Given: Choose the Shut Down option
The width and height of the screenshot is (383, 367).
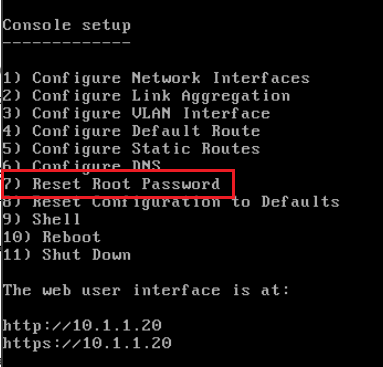Looking at the screenshot, I should click(67, 255).
